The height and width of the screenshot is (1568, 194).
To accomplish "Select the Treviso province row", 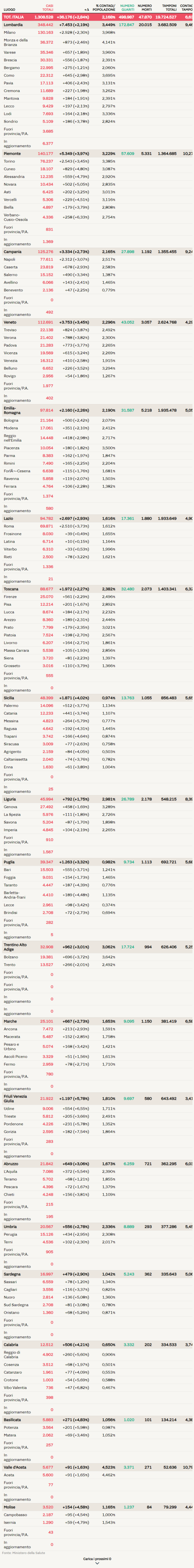I will point(97,330).
